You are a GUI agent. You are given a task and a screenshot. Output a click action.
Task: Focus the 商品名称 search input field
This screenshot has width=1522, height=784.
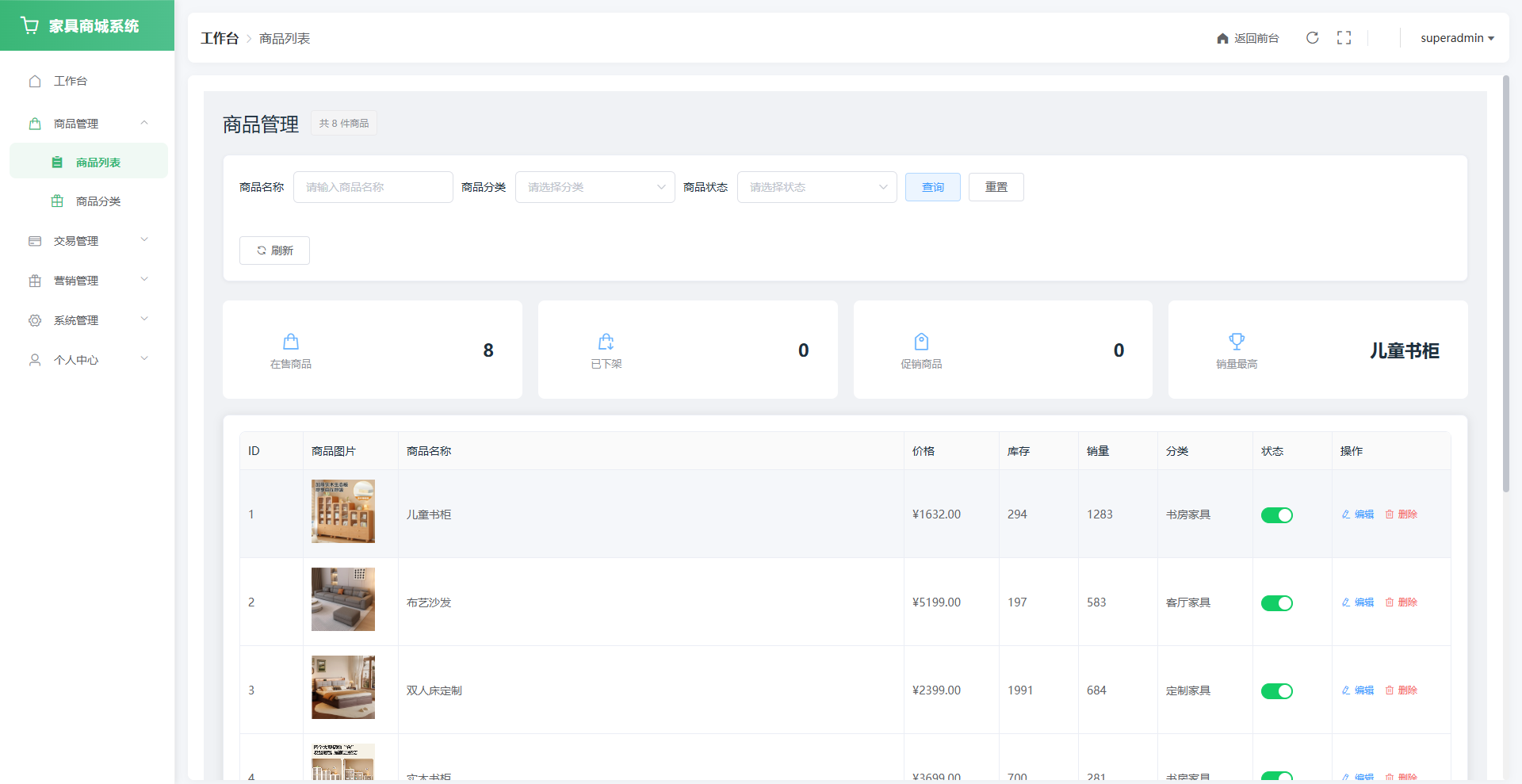coord(373,187)
